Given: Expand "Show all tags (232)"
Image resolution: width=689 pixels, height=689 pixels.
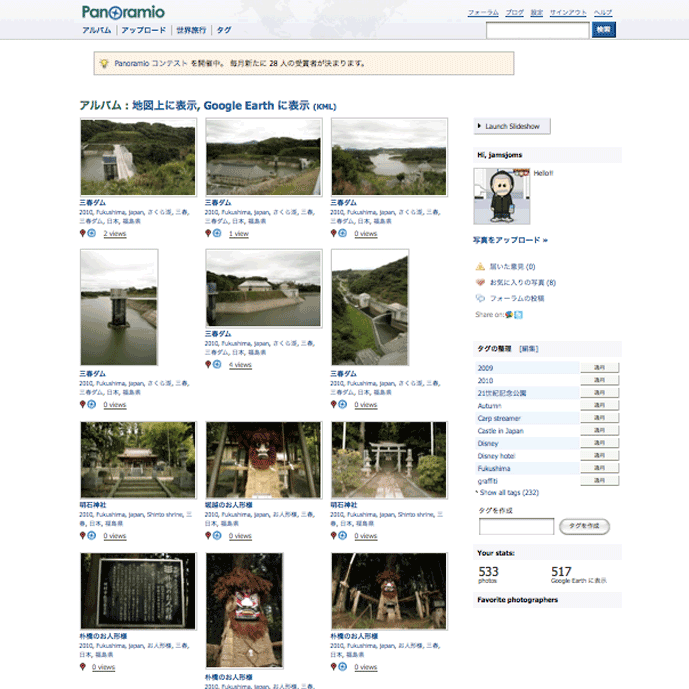Looking at the screenshot, I should pyautogui.click(x=509, y=493).
